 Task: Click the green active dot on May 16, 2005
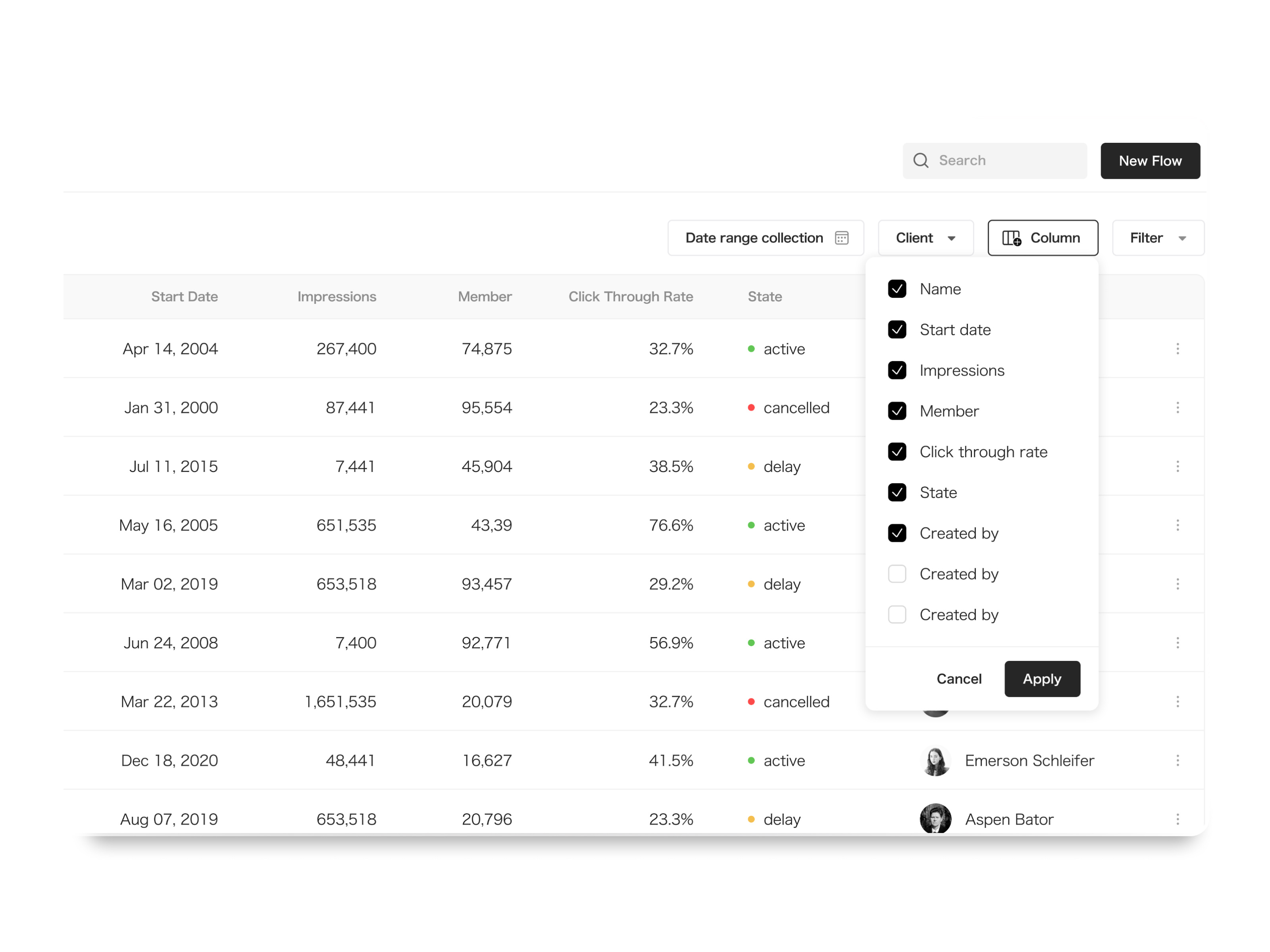pyautogui.click(x=751, y=524)
